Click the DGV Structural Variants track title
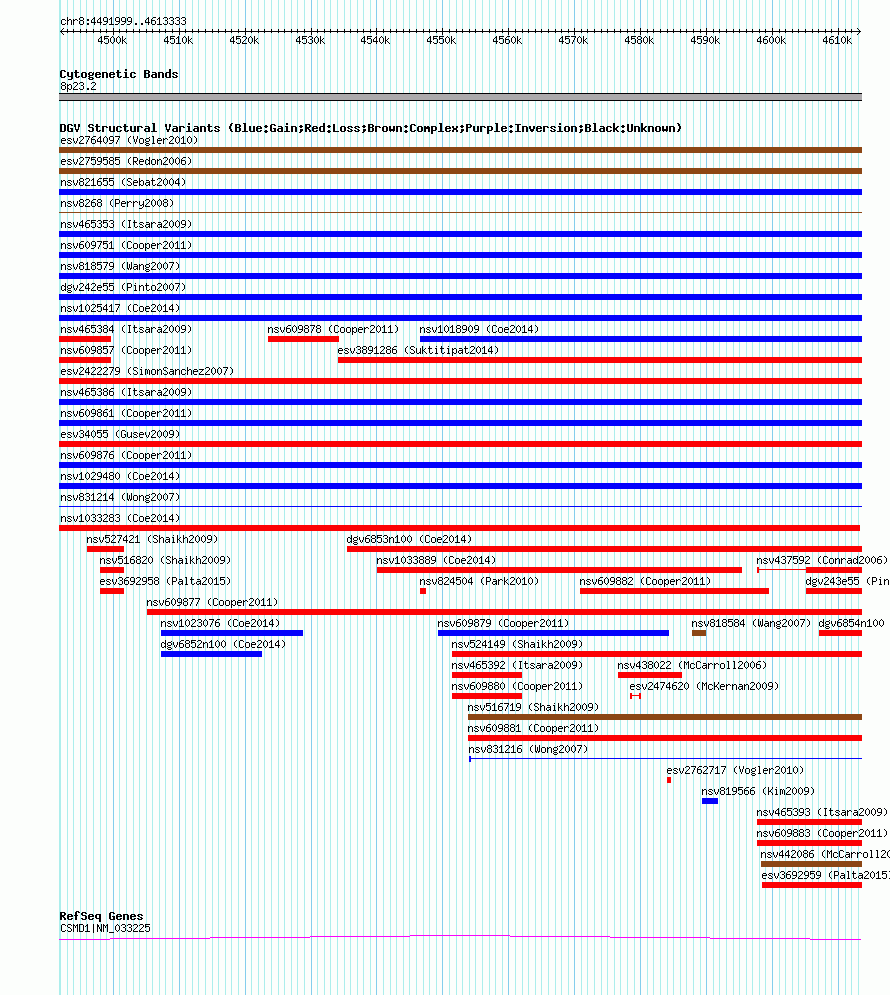 pos(370,128)
